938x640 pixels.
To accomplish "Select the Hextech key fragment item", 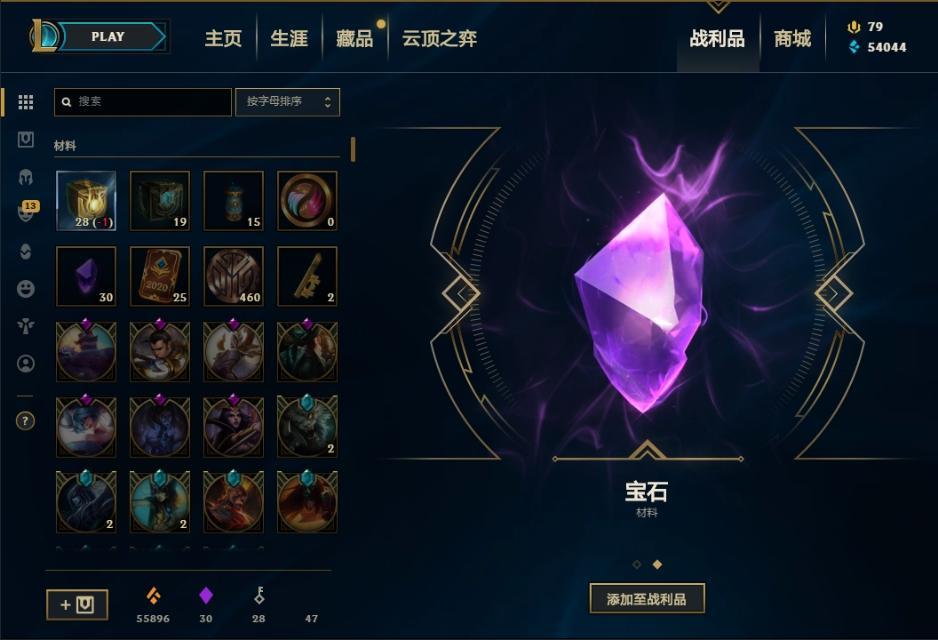I will (307, 276).
